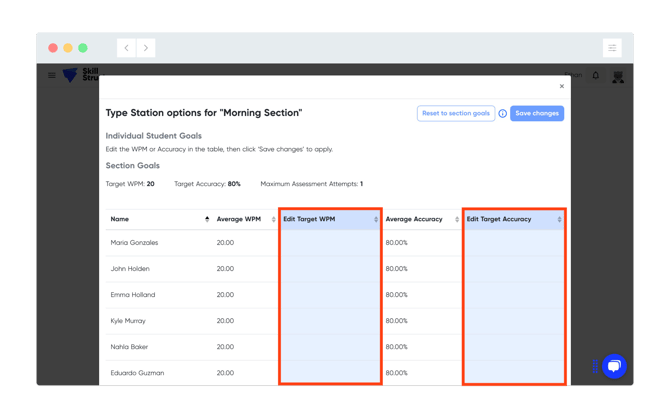Go back with browser back arrow
Screen dimensions: 670x418
pos(127,48)
